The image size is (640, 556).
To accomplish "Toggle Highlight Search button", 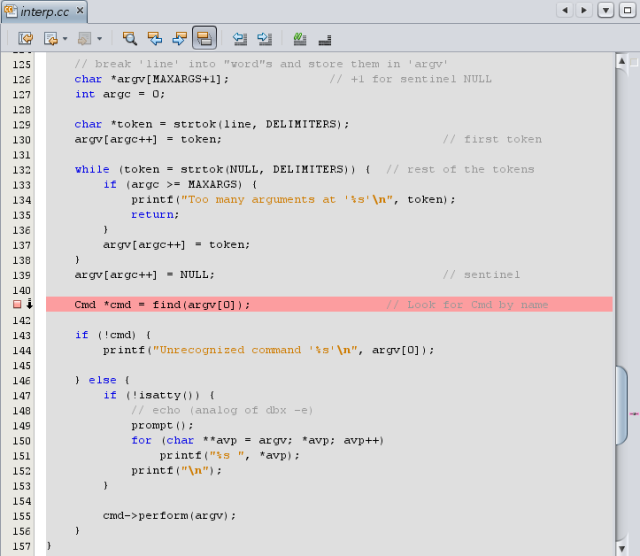I will (204, 38).
